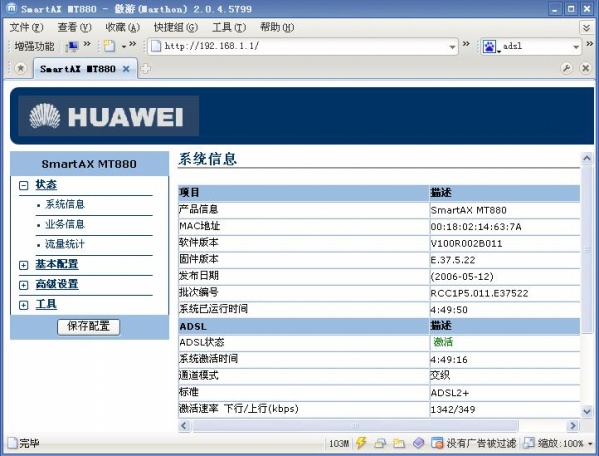Viewport: 599px width, 456px height.
Task: Click the Maxthon app icon in title bar
Action: click(11, 8)
